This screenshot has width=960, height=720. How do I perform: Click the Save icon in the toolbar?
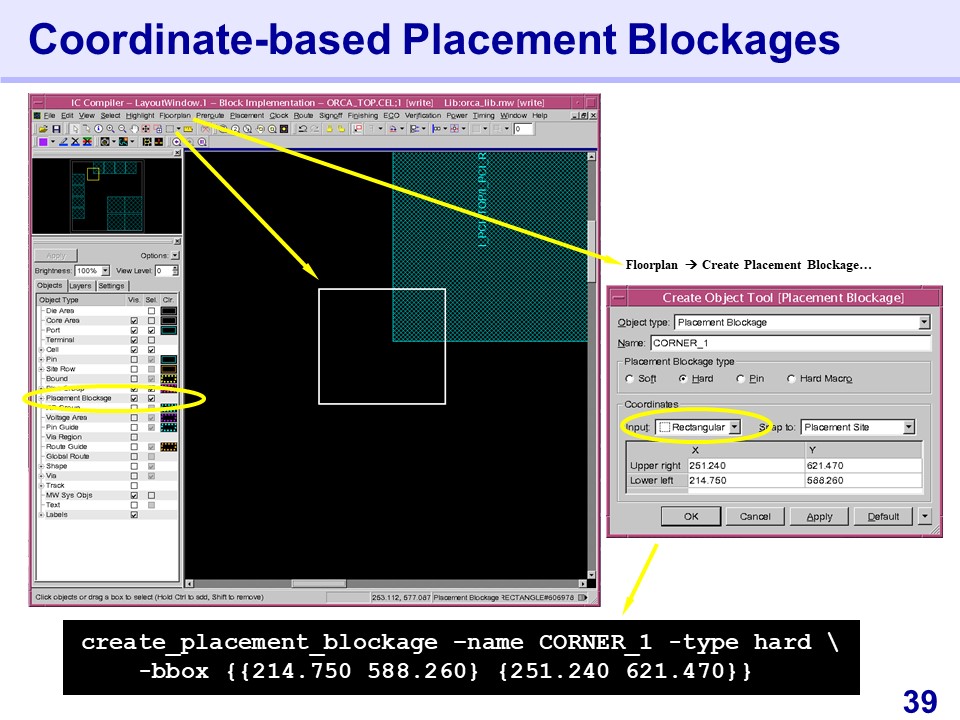point(57,129)
